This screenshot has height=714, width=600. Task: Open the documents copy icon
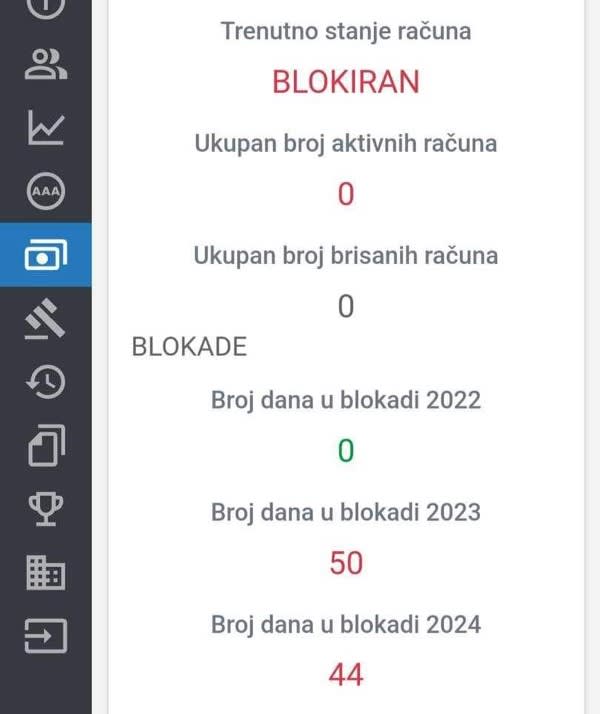[x=46, y=445]
